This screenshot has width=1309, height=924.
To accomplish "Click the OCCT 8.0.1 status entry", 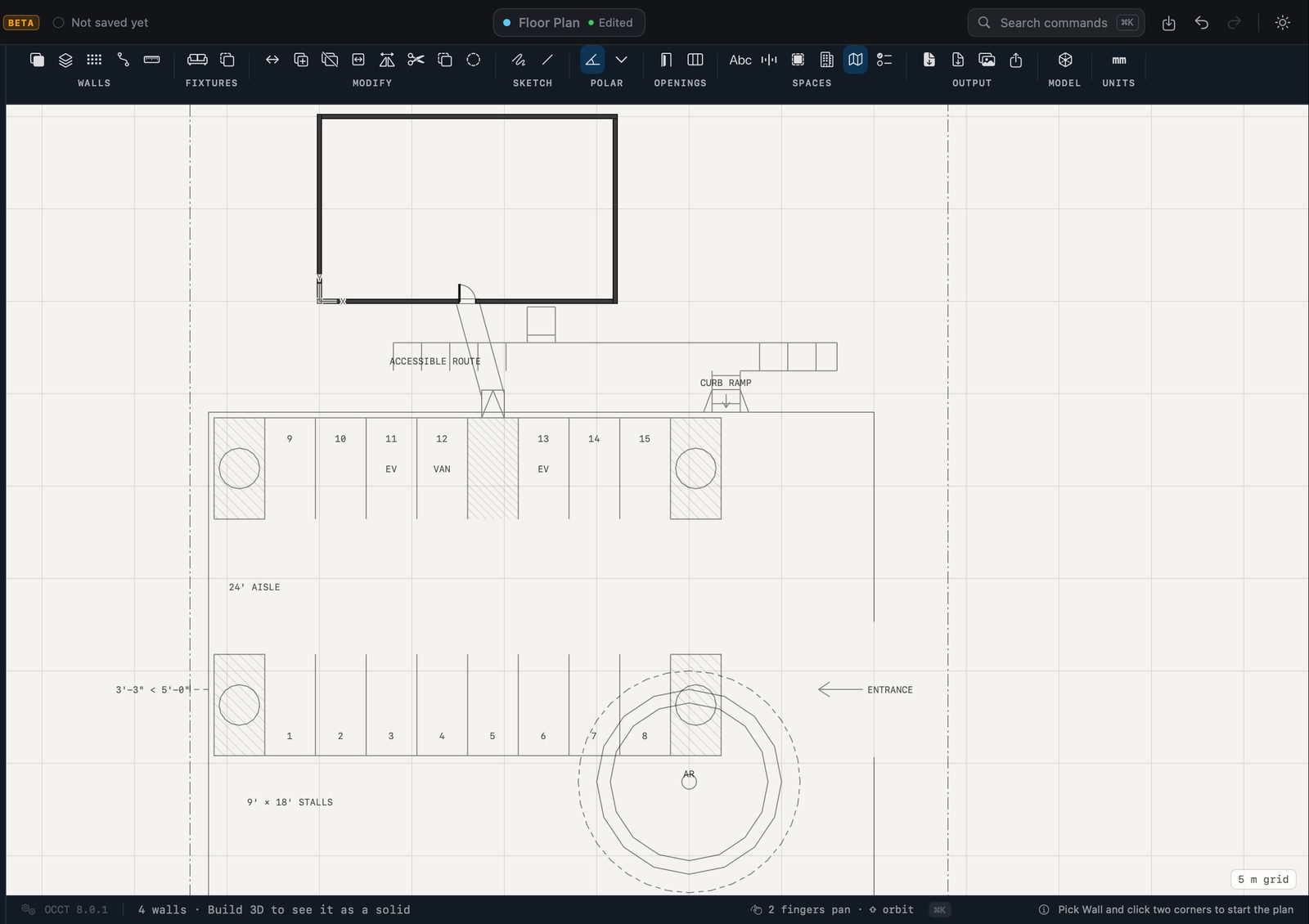I will point(65,909).
